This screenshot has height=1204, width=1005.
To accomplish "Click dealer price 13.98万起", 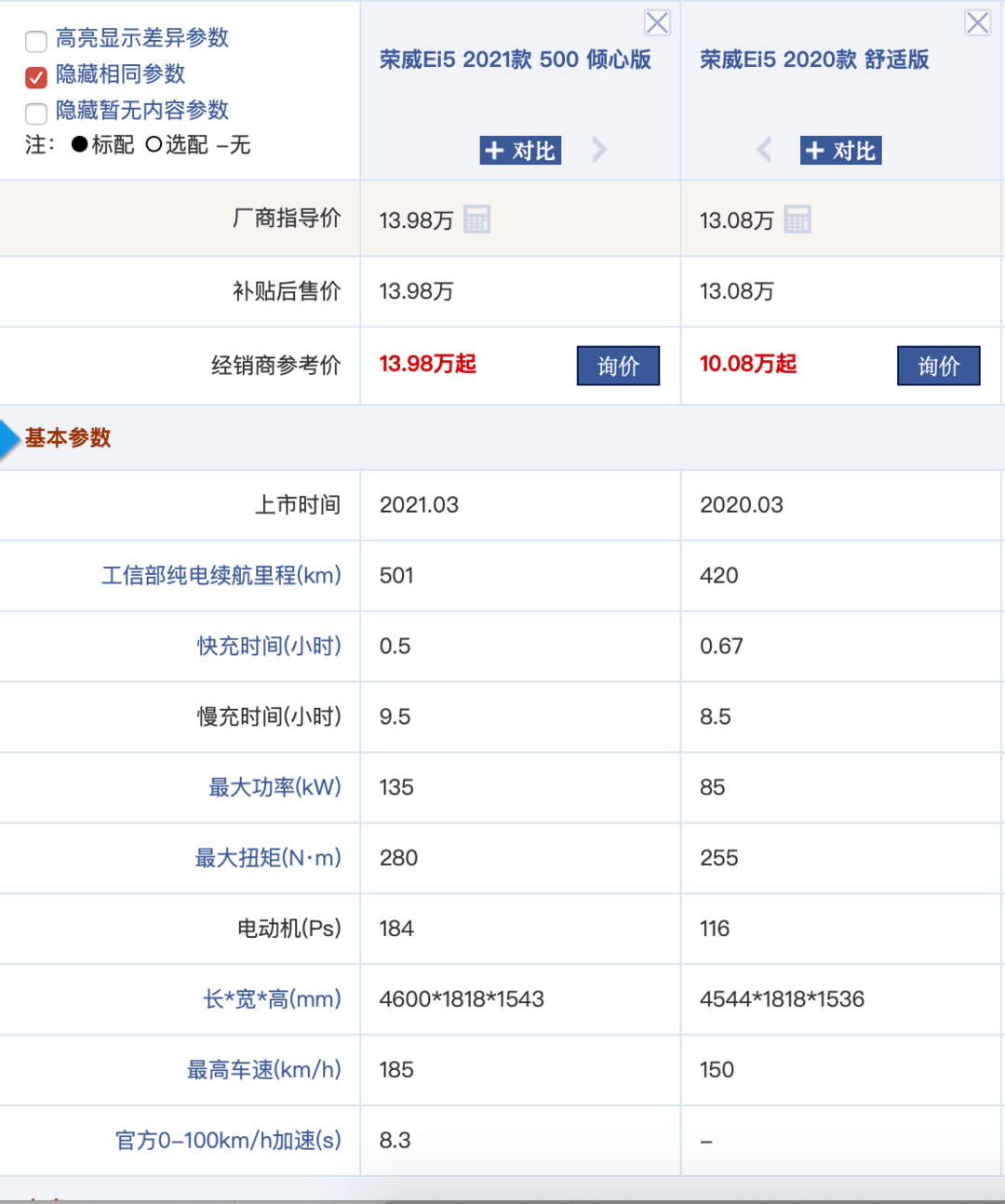I will tap(427, 364).
